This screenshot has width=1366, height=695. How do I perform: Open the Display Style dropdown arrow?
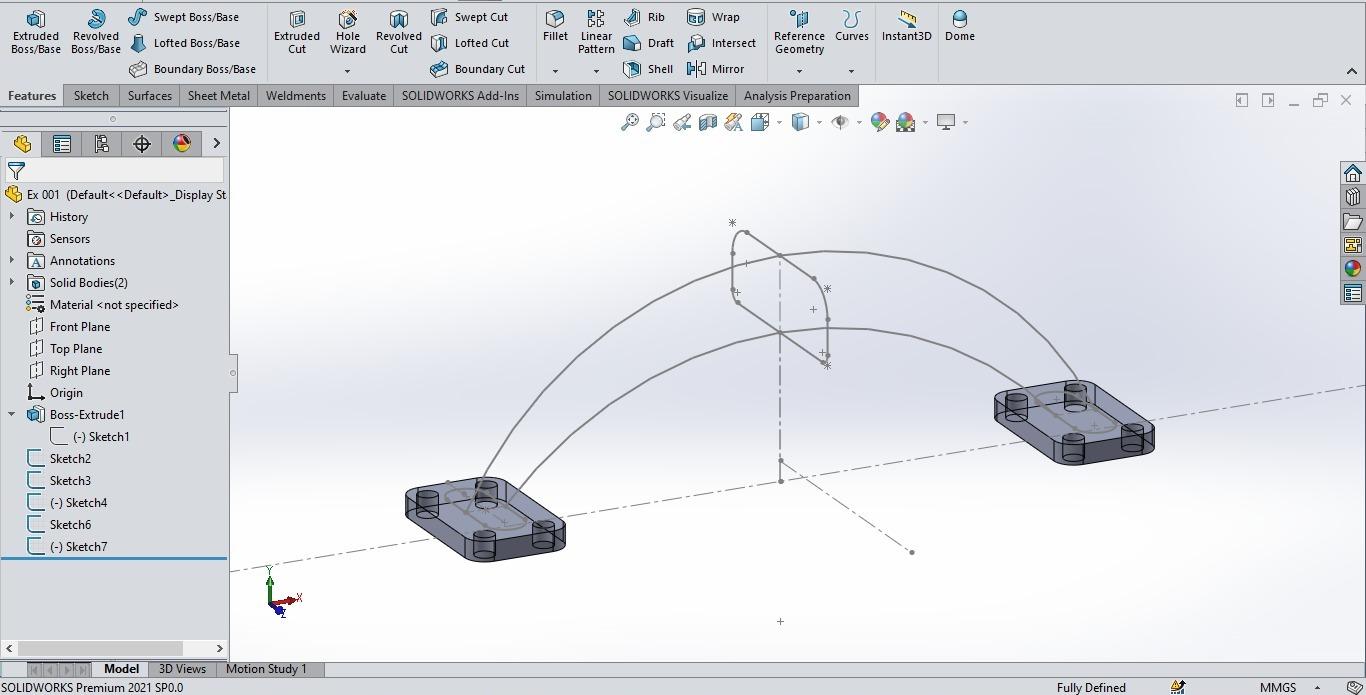819,122
